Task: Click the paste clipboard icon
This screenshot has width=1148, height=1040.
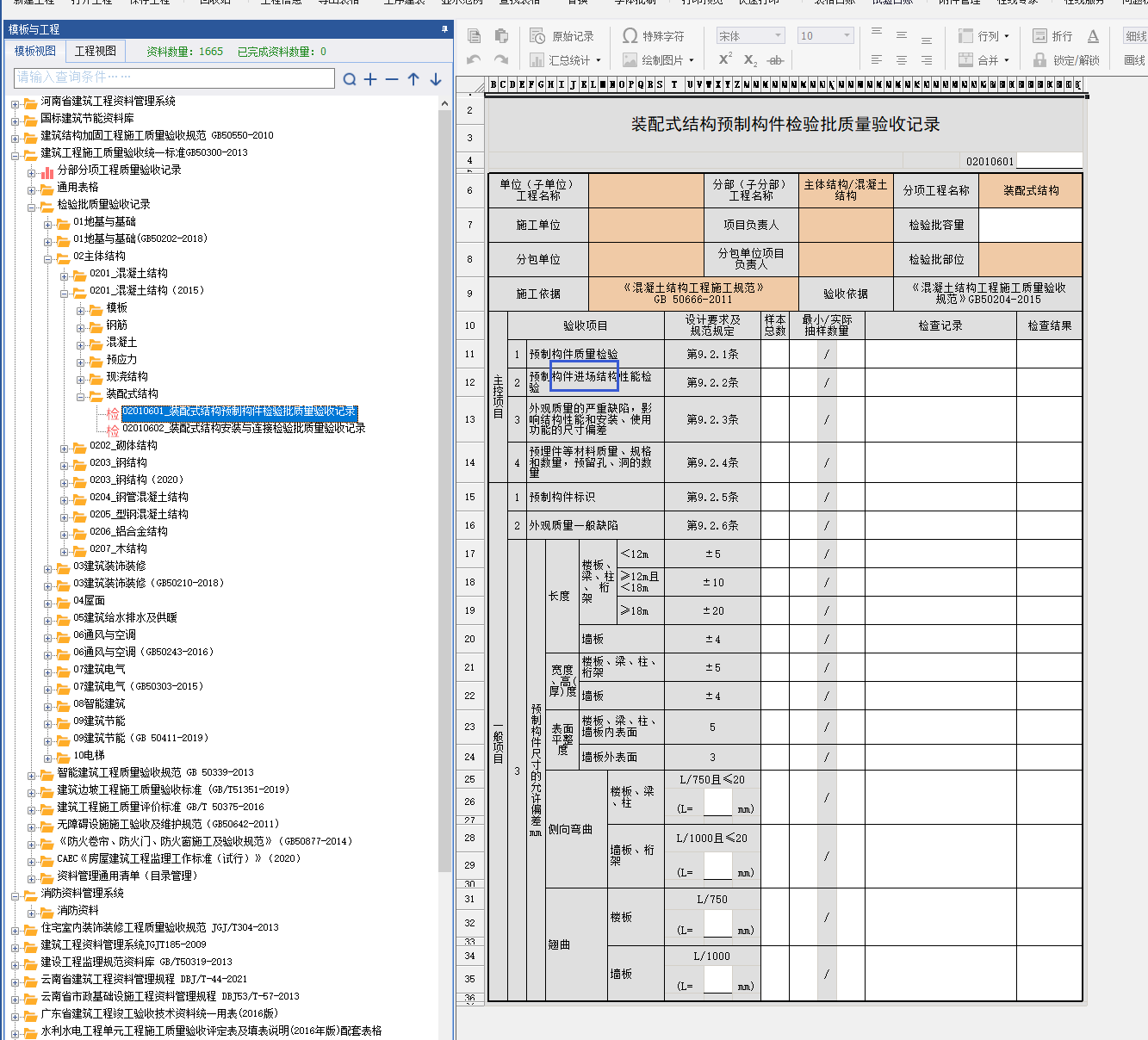Action: pyautogui.click(x=501, y=36)
